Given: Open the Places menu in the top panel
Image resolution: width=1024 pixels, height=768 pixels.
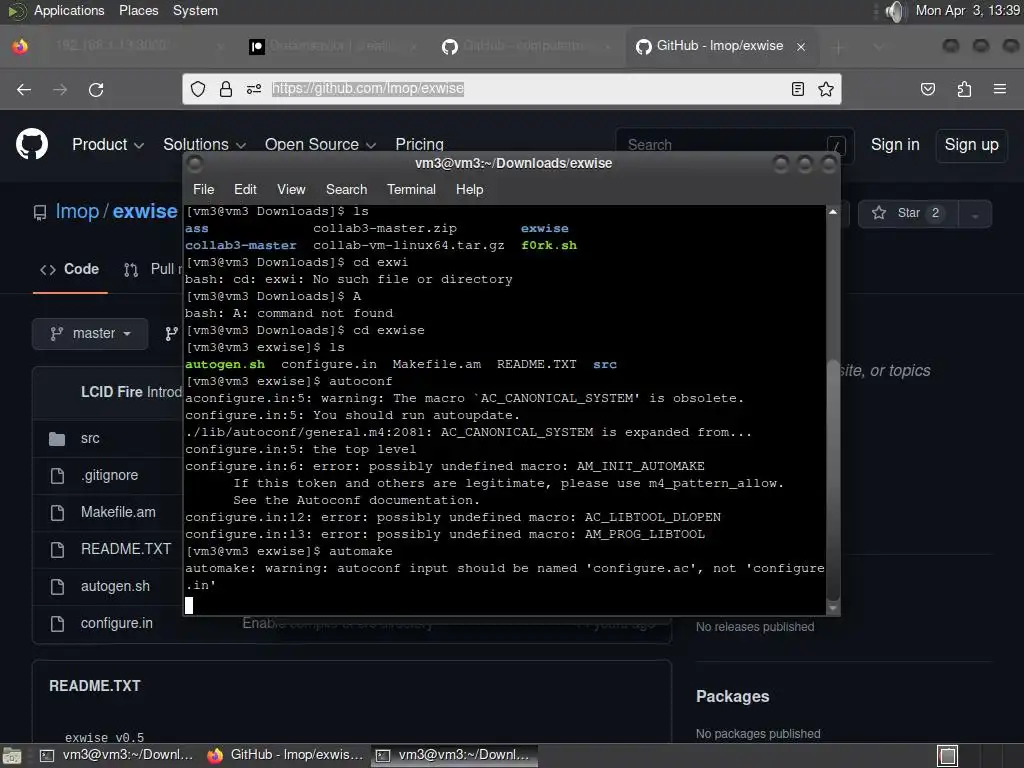Looking at the screenshot, I should point(138,10).
